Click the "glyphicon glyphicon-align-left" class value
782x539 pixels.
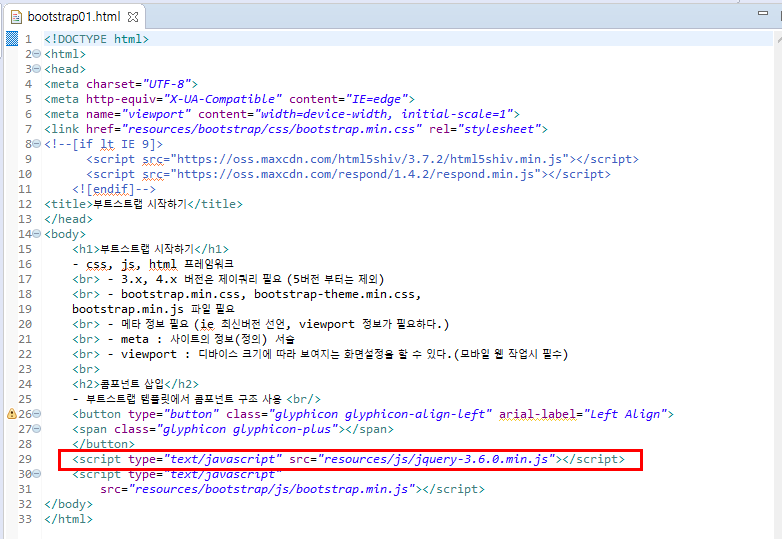click(x=380, y=414)
